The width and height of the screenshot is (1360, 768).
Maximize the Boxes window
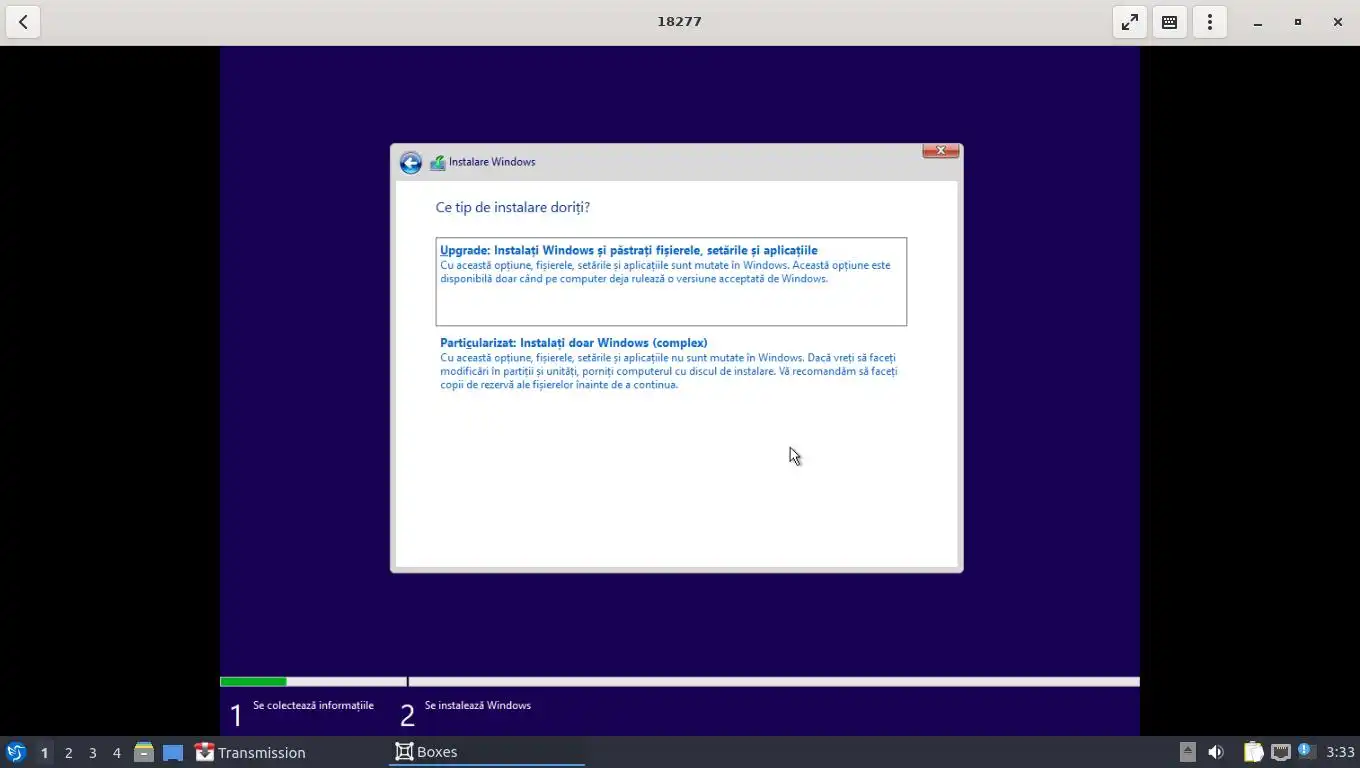point(1298,22)
